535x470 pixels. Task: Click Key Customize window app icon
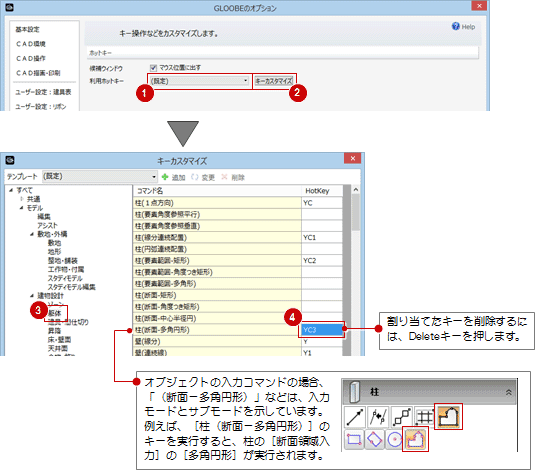pos(10,160)
